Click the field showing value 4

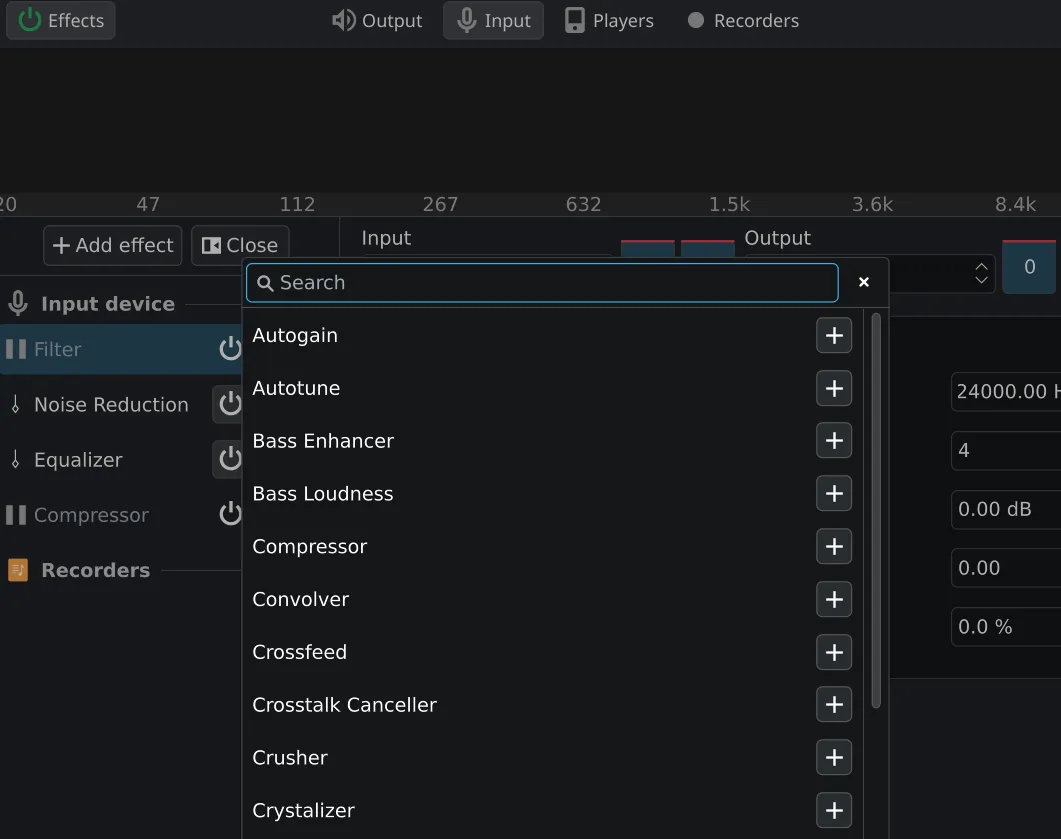coord(1006,450)
